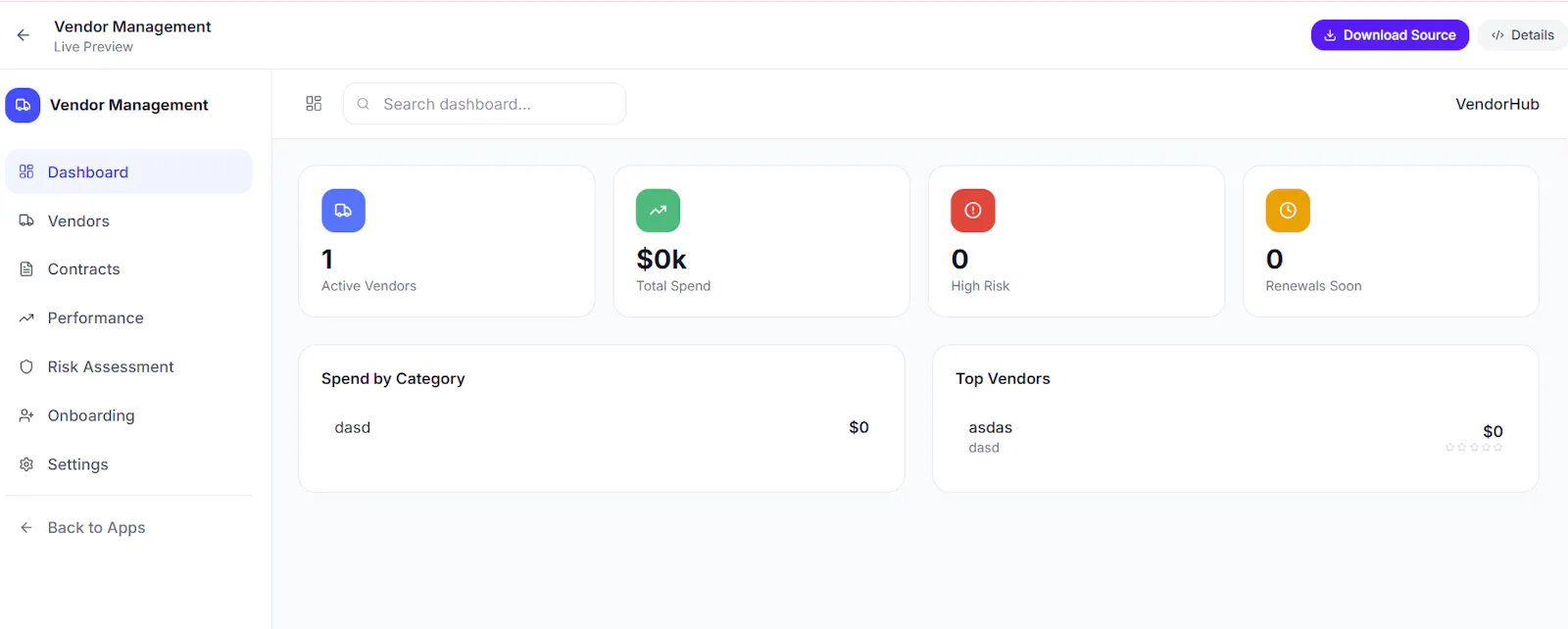Click the VendorHub label in header
This screenshot has width=1568, height=629.
[x=1497, y=104]
